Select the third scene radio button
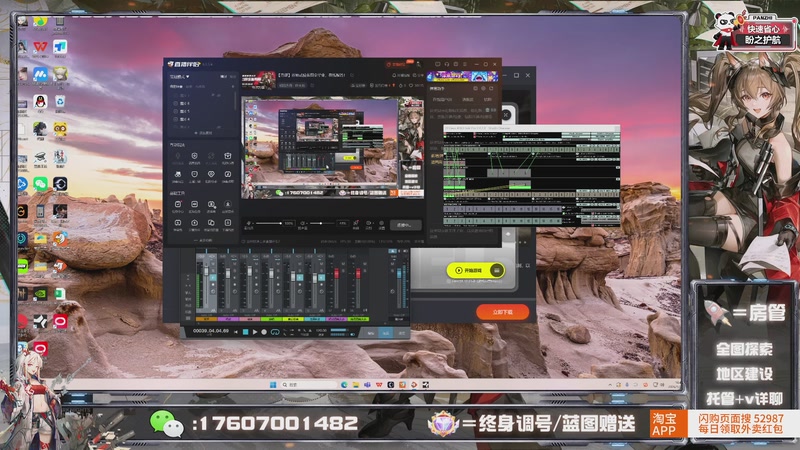Image resolution: width=800 pixels, height=450 pixels. pyautogui.click(x=176, y=111)
